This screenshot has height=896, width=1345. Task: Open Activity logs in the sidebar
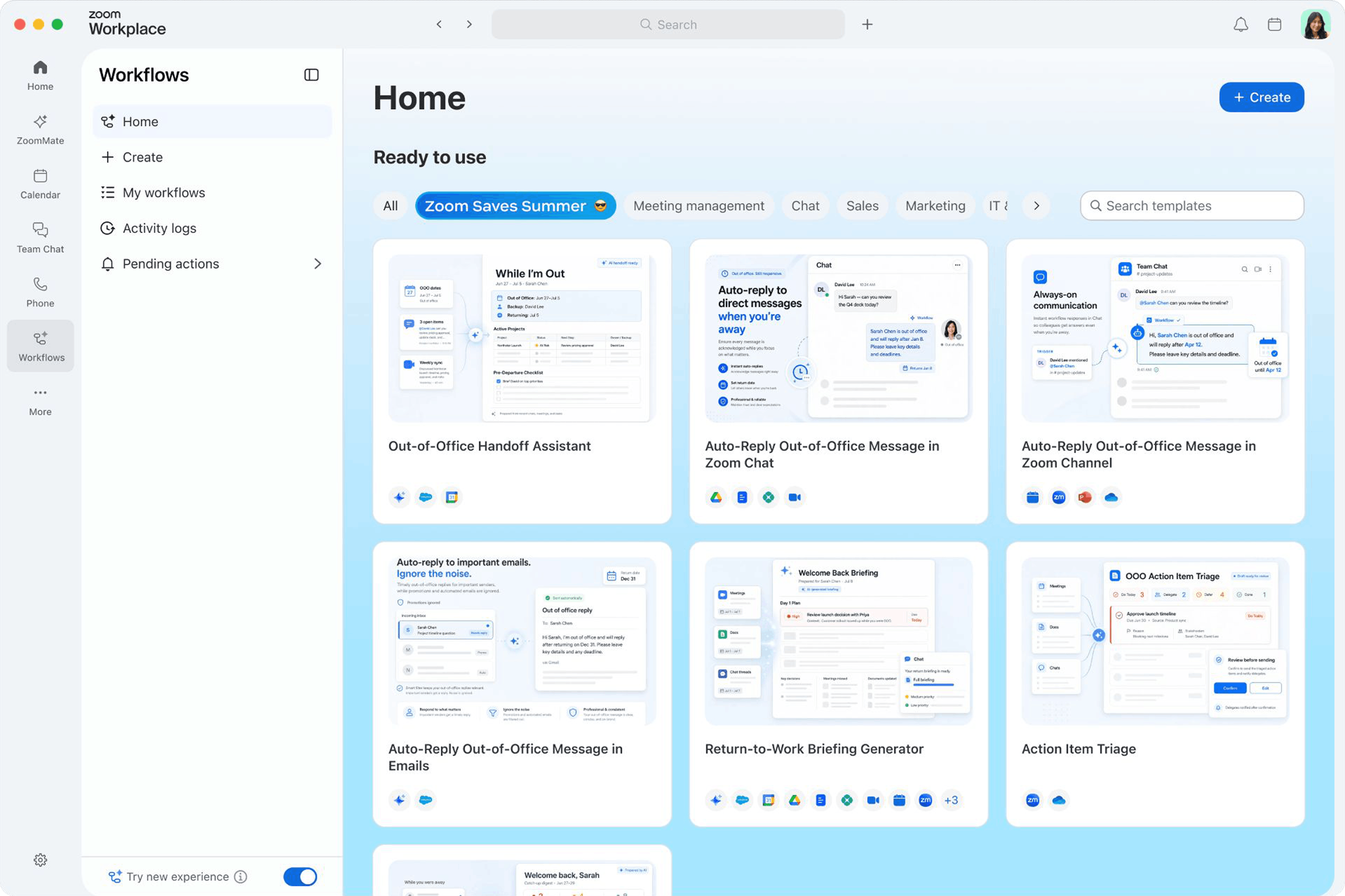212,228
